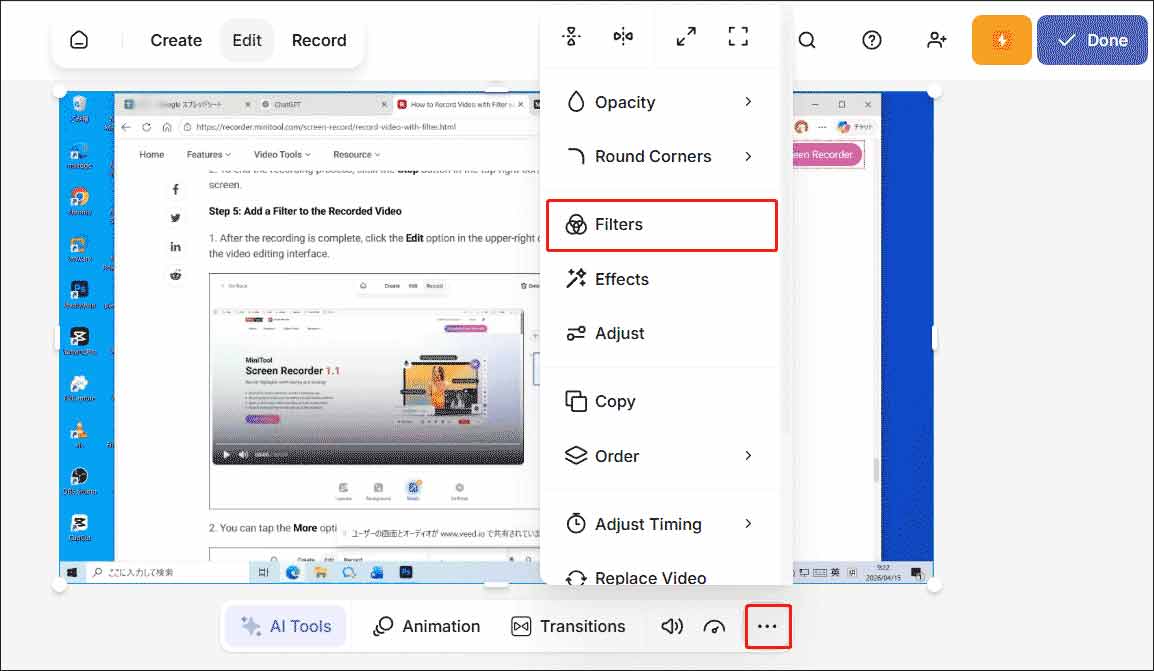Screen dimensions: 1154x671
Task: Expand Features dropdown in the webpage nav
Action: pos(208,155)
